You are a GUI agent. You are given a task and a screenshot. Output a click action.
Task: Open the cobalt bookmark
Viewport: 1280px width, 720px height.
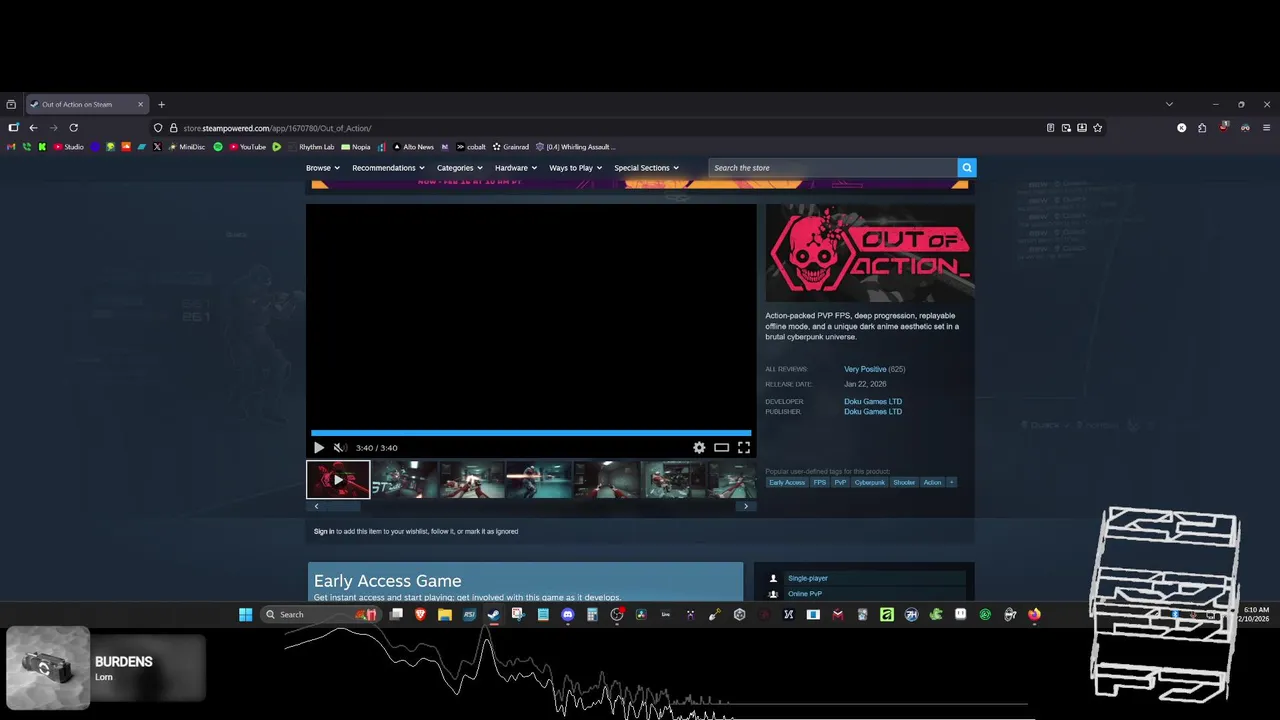click(x=471, y=147)
